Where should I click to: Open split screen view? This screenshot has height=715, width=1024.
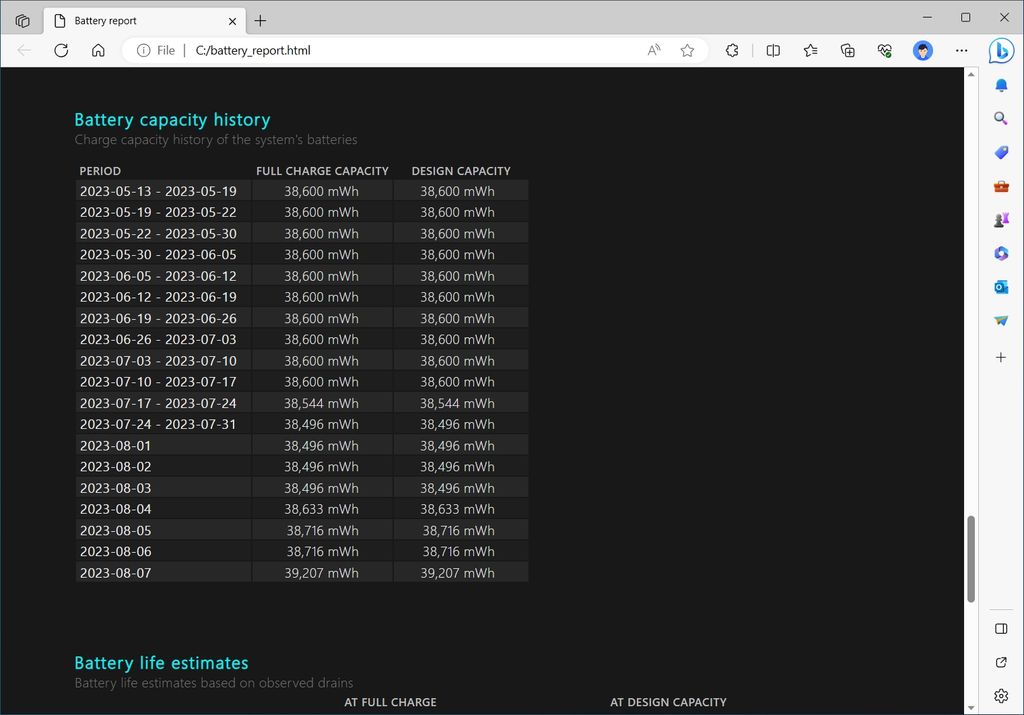click(773, 50)
